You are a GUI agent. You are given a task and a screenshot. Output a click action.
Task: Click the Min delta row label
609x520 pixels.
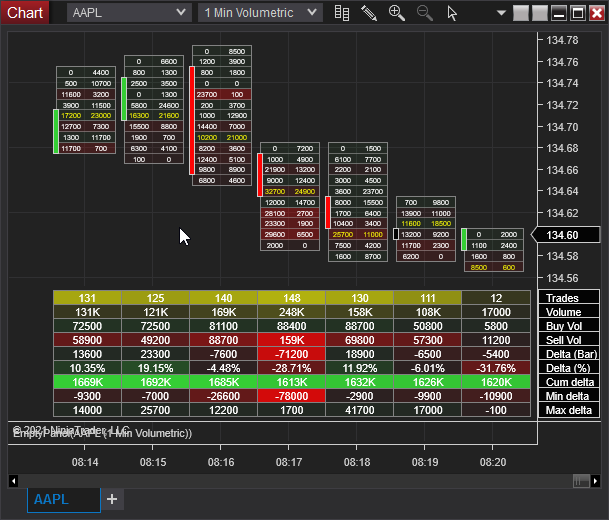pos(569,396)
